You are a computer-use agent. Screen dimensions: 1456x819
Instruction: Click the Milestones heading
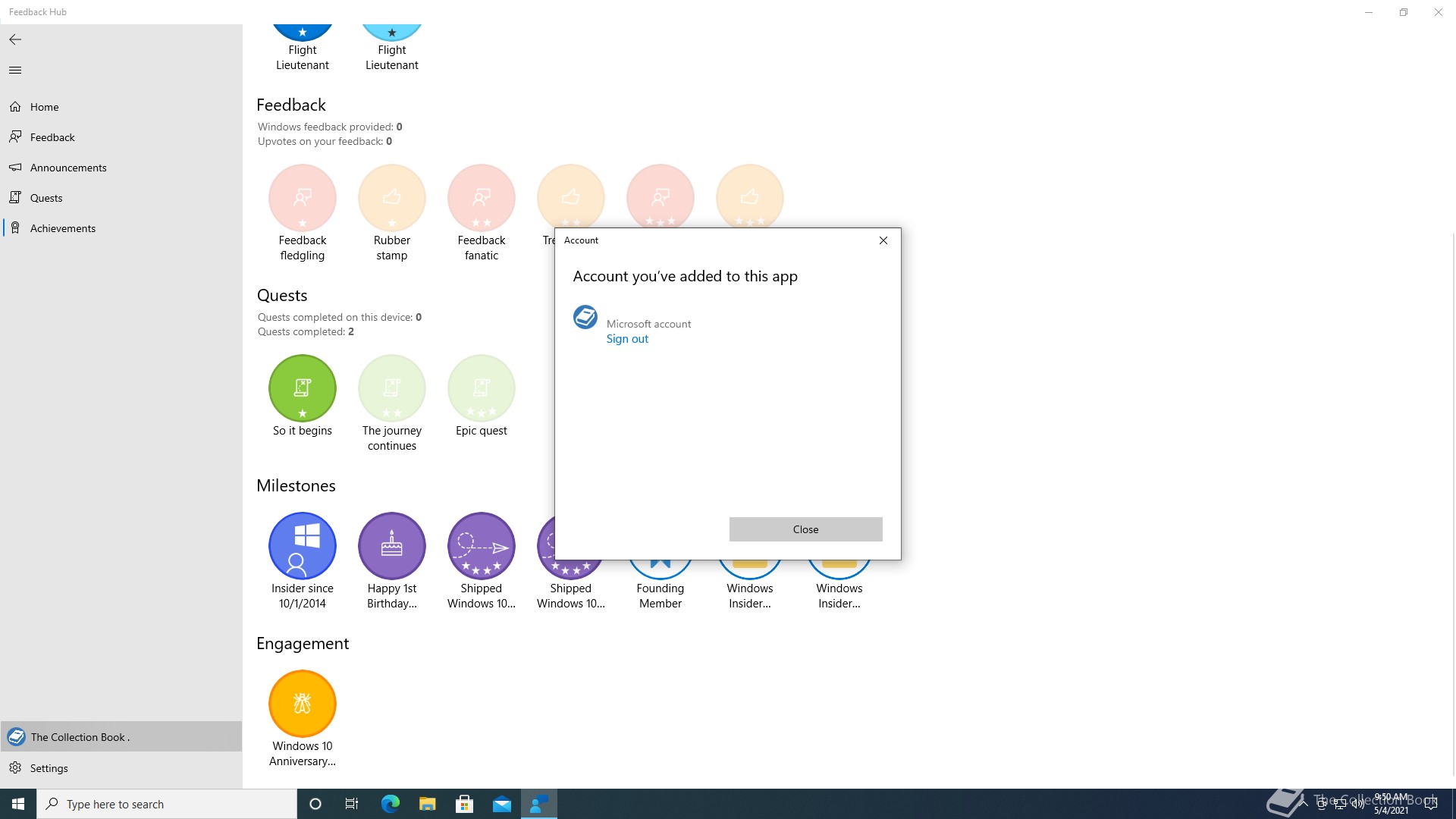click(296, 485)
